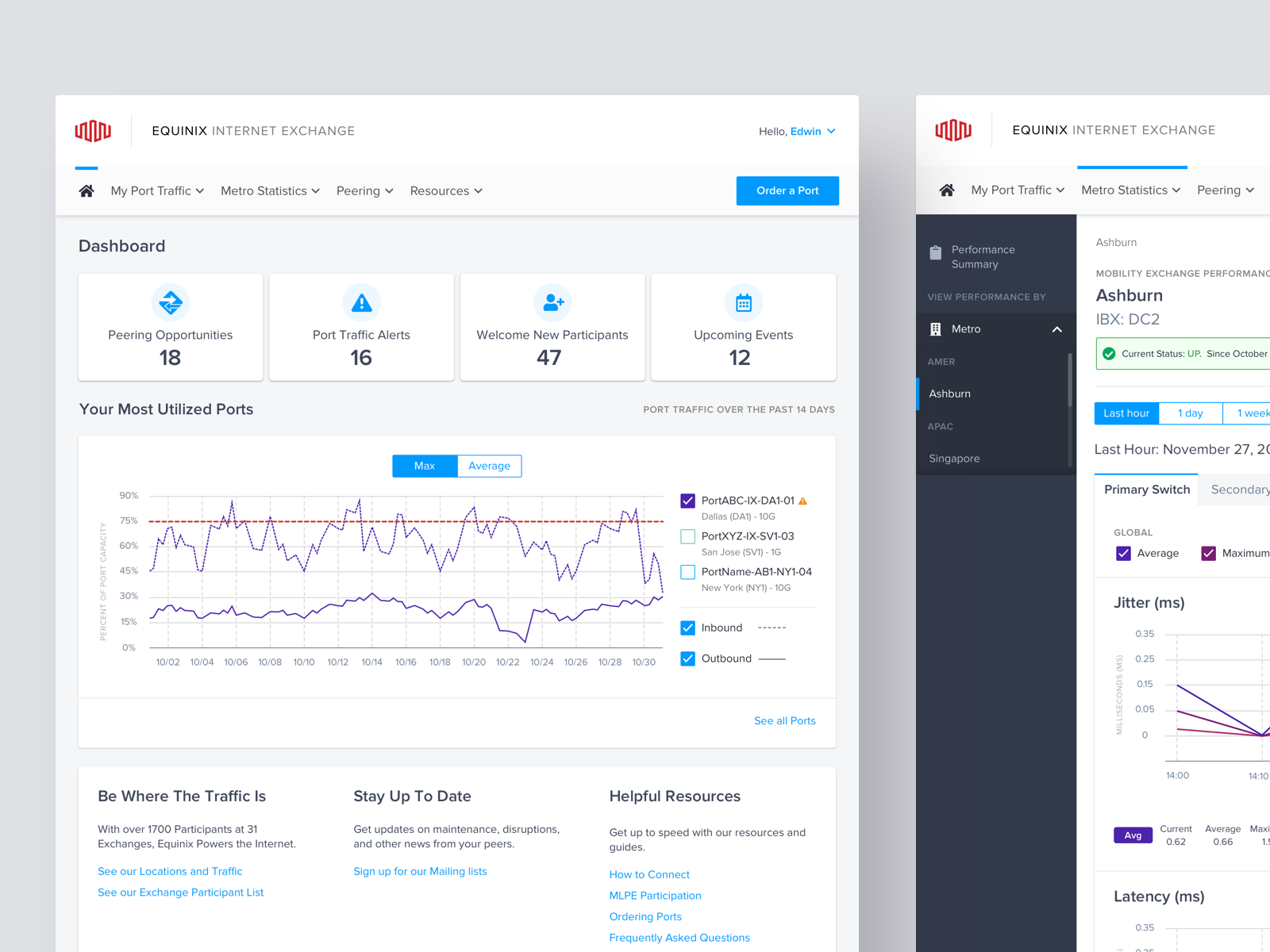Switch the chart to Max view

tap(425, 466)
